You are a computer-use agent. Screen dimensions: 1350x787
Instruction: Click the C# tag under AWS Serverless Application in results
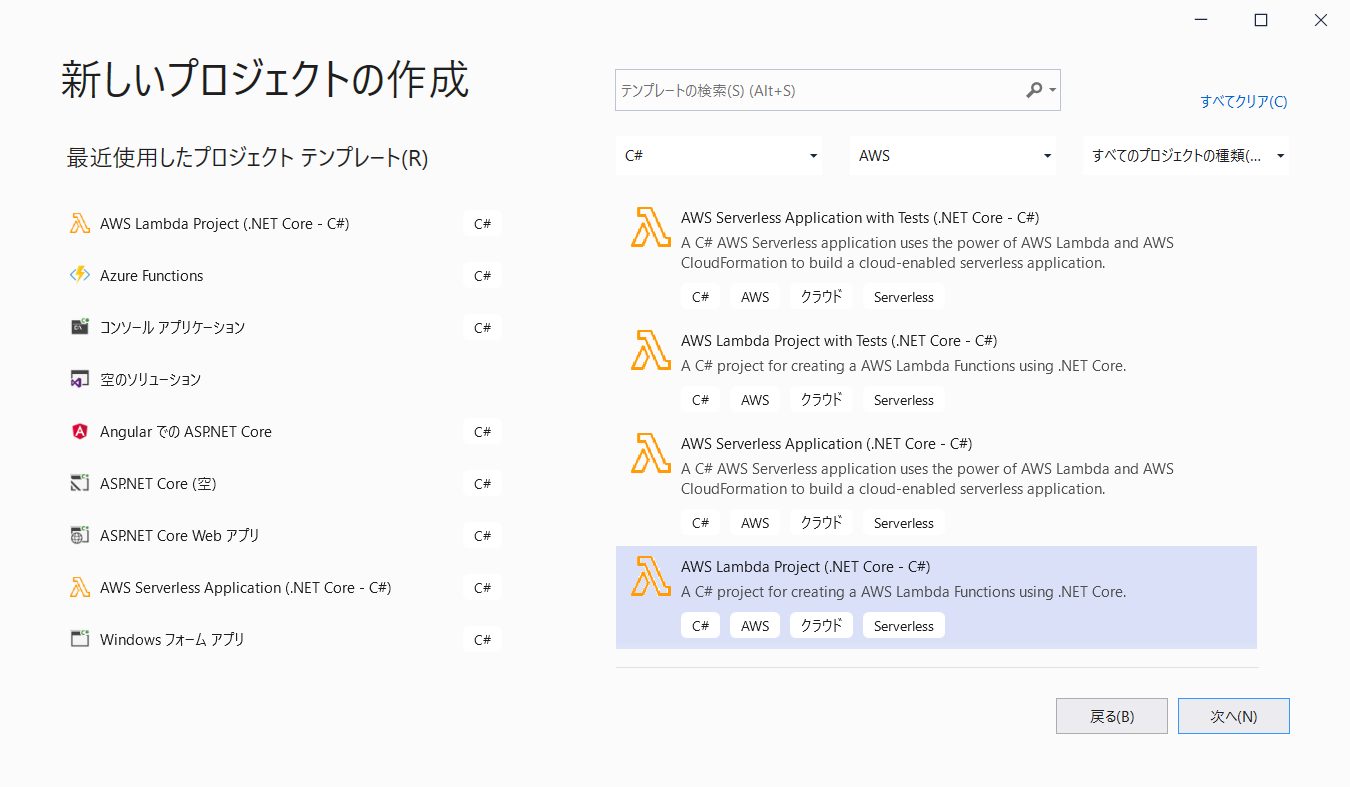coord(700,523)
